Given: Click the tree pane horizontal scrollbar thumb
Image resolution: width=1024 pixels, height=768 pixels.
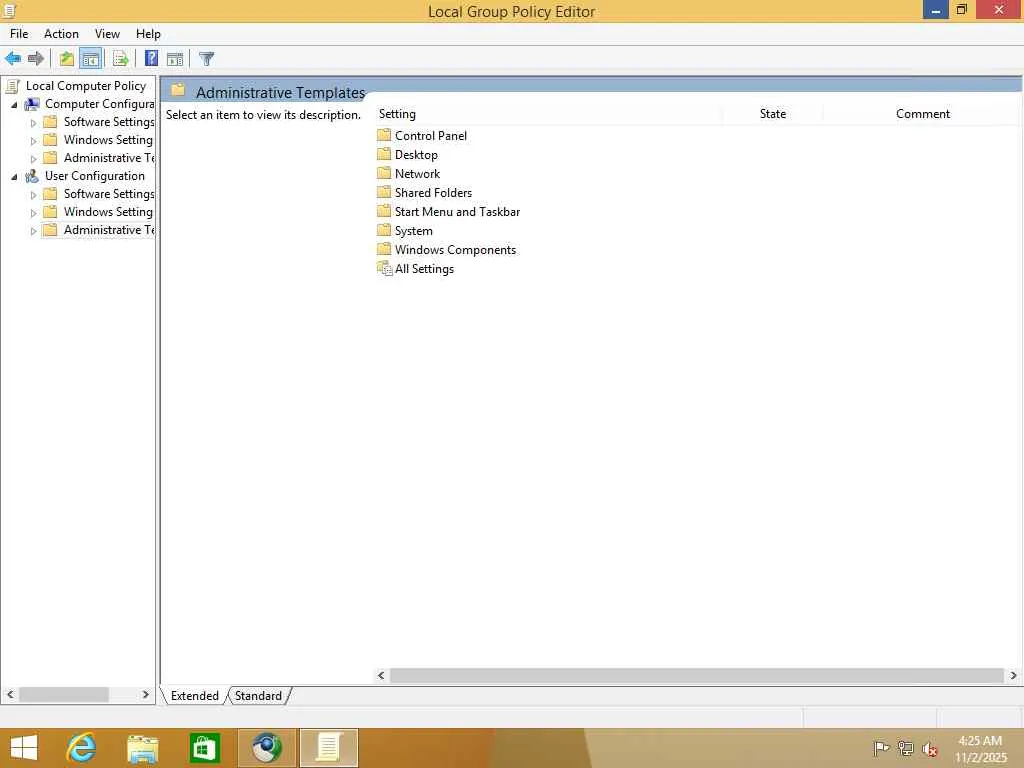Looking at the screenshot, I should [63, 695].
